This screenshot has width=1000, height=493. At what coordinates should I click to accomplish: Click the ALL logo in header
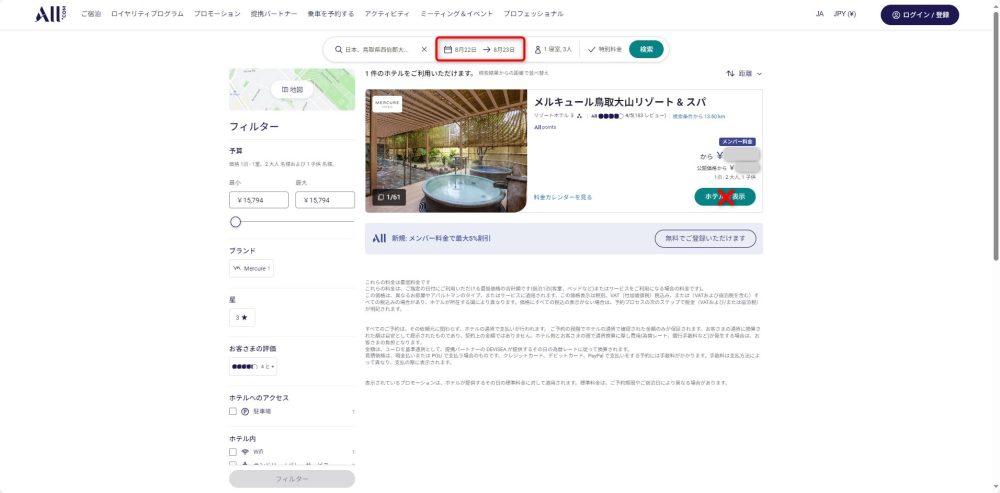click(x=50, y=14)
